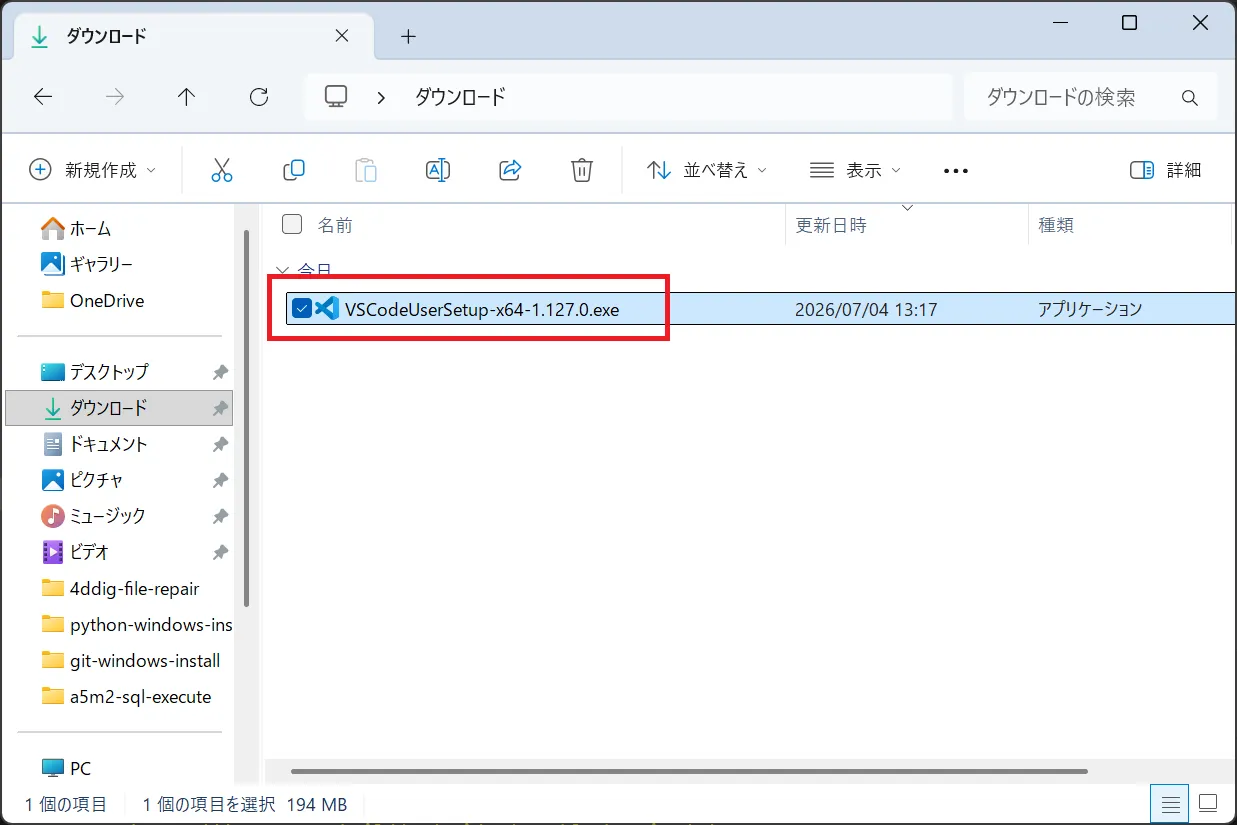The image size is (1237, 825).
Task: Open 4ddig-file-repair folder in sidebar
Action: pos(119,588)
